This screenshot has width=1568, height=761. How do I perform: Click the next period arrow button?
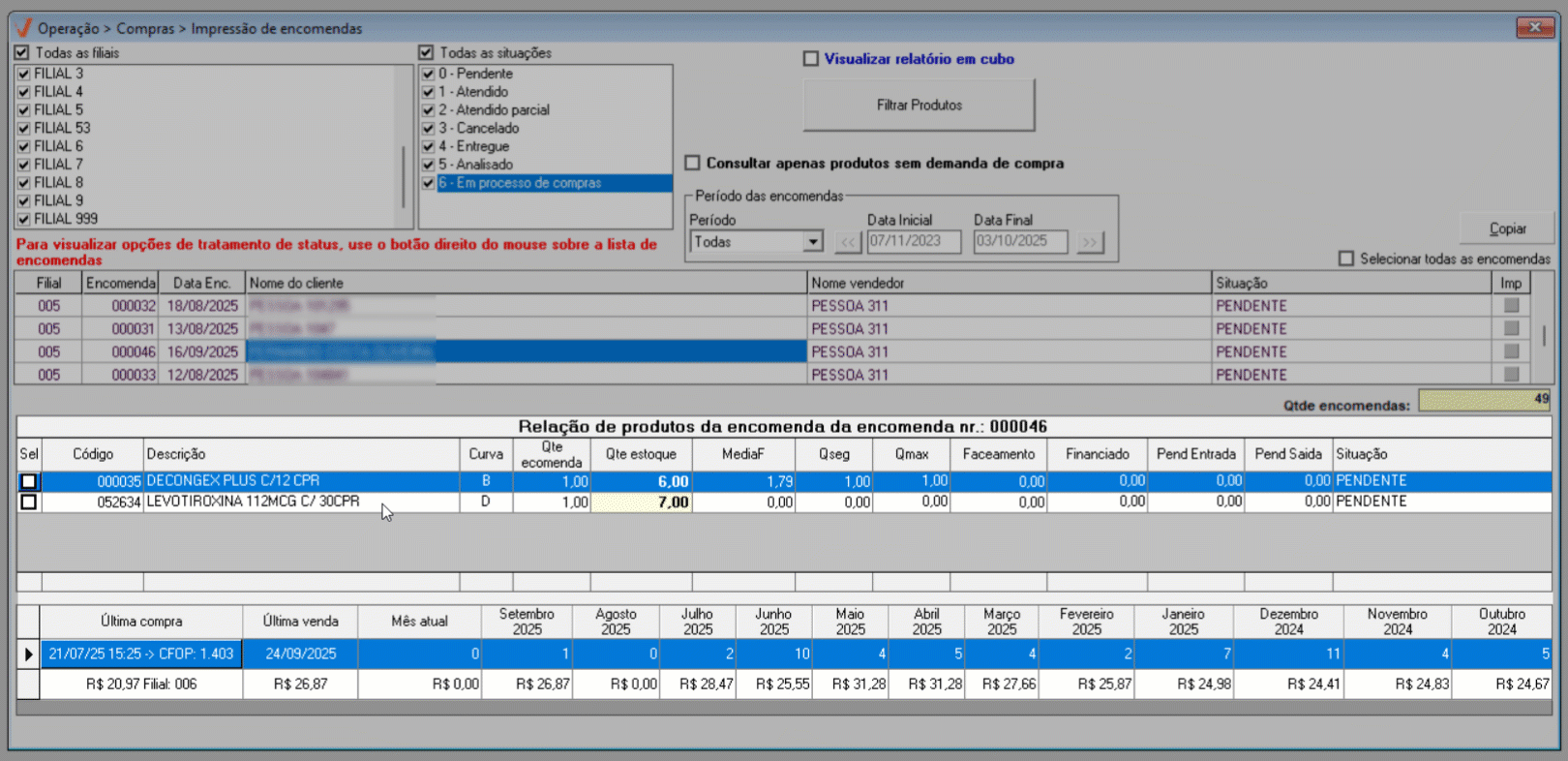[x=1090, y=242]
